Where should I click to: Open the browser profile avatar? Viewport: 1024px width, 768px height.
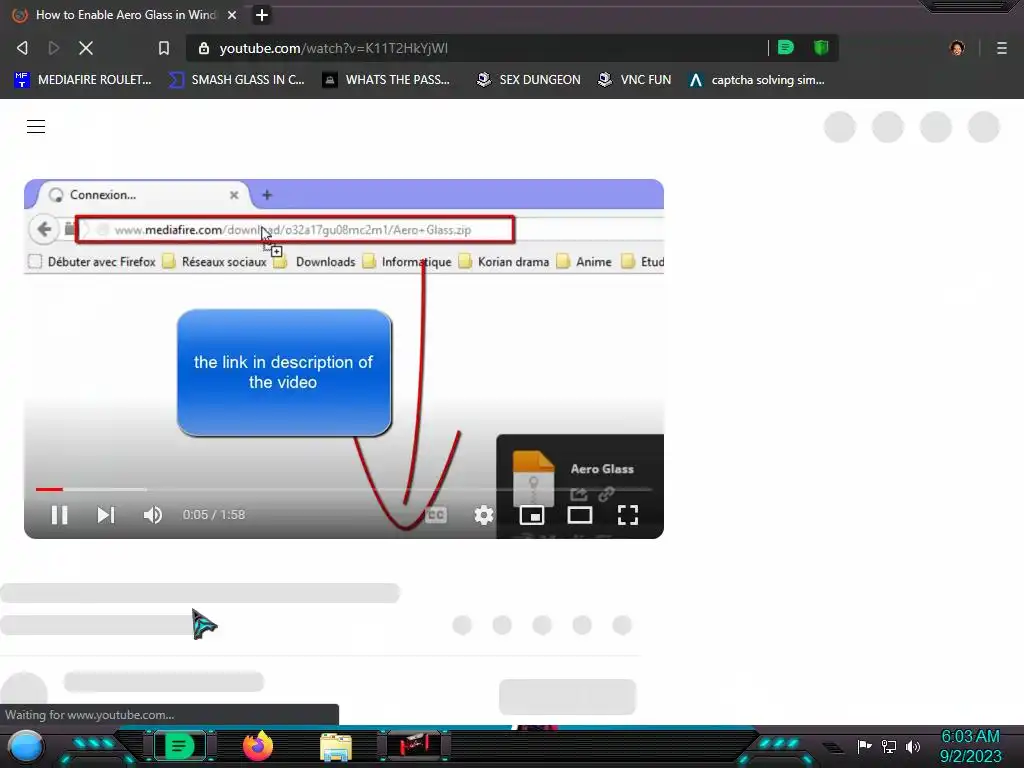[957, 48]
